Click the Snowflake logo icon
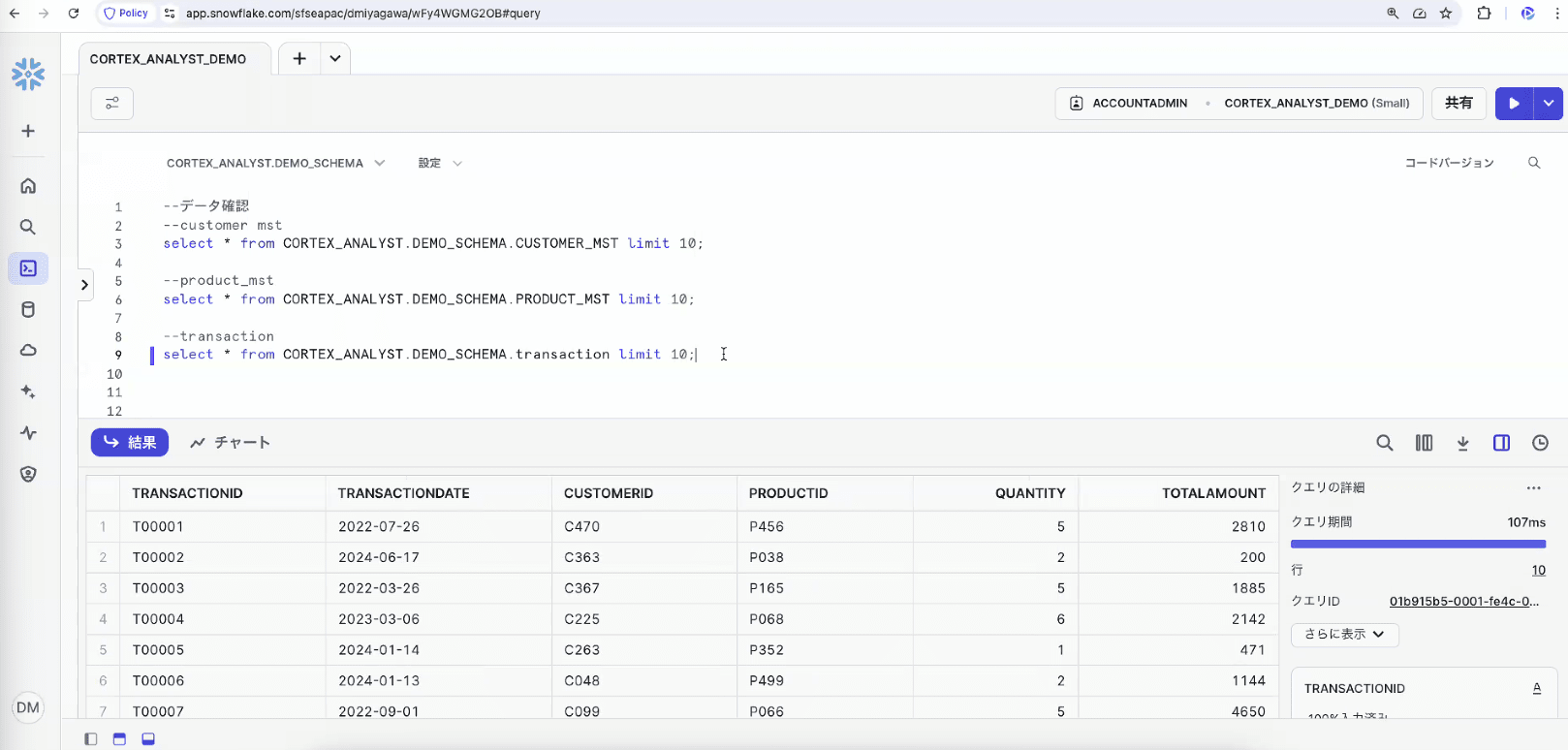Image resolution: width=1568 pixels, height=750 pixels. point(28,74)
